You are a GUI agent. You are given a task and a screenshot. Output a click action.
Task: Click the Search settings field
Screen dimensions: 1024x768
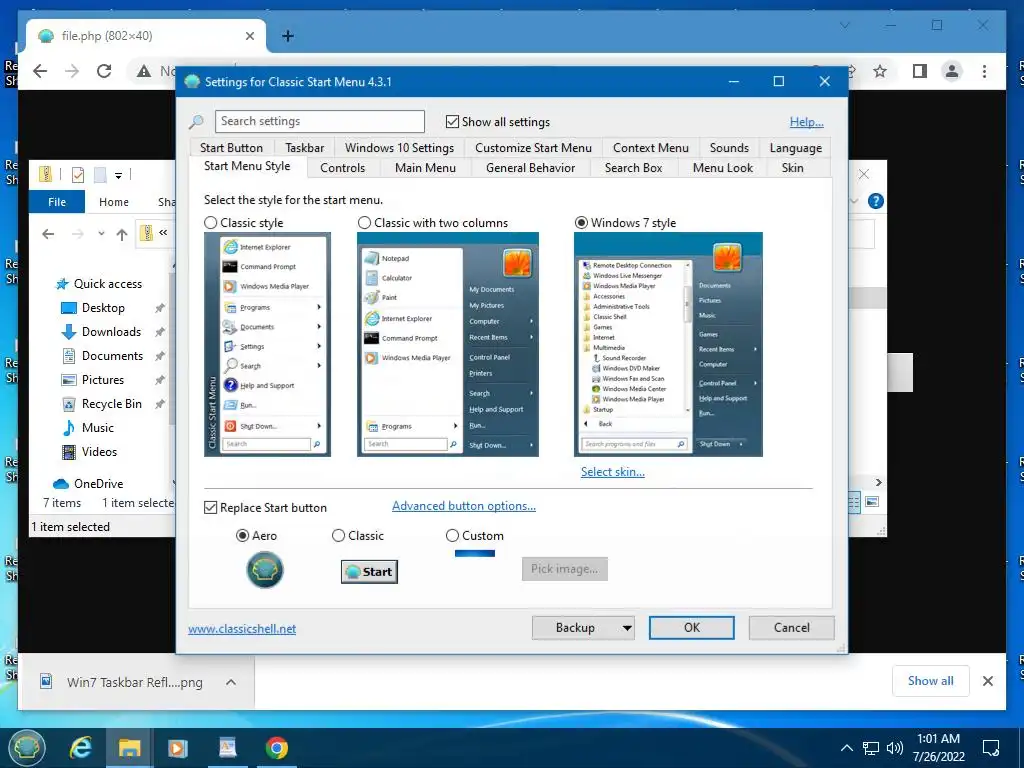pyautogui.click(x=319, y=121)
